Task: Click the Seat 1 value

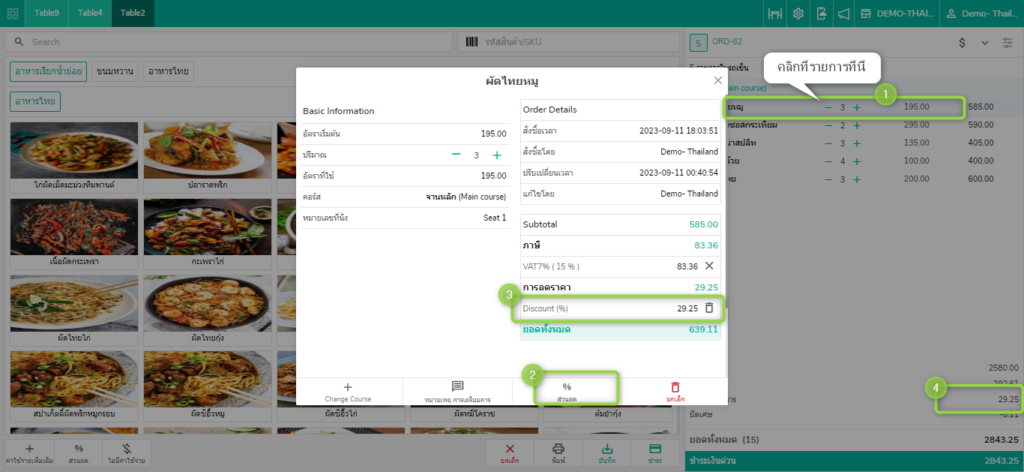Action: tap(494, 217)
